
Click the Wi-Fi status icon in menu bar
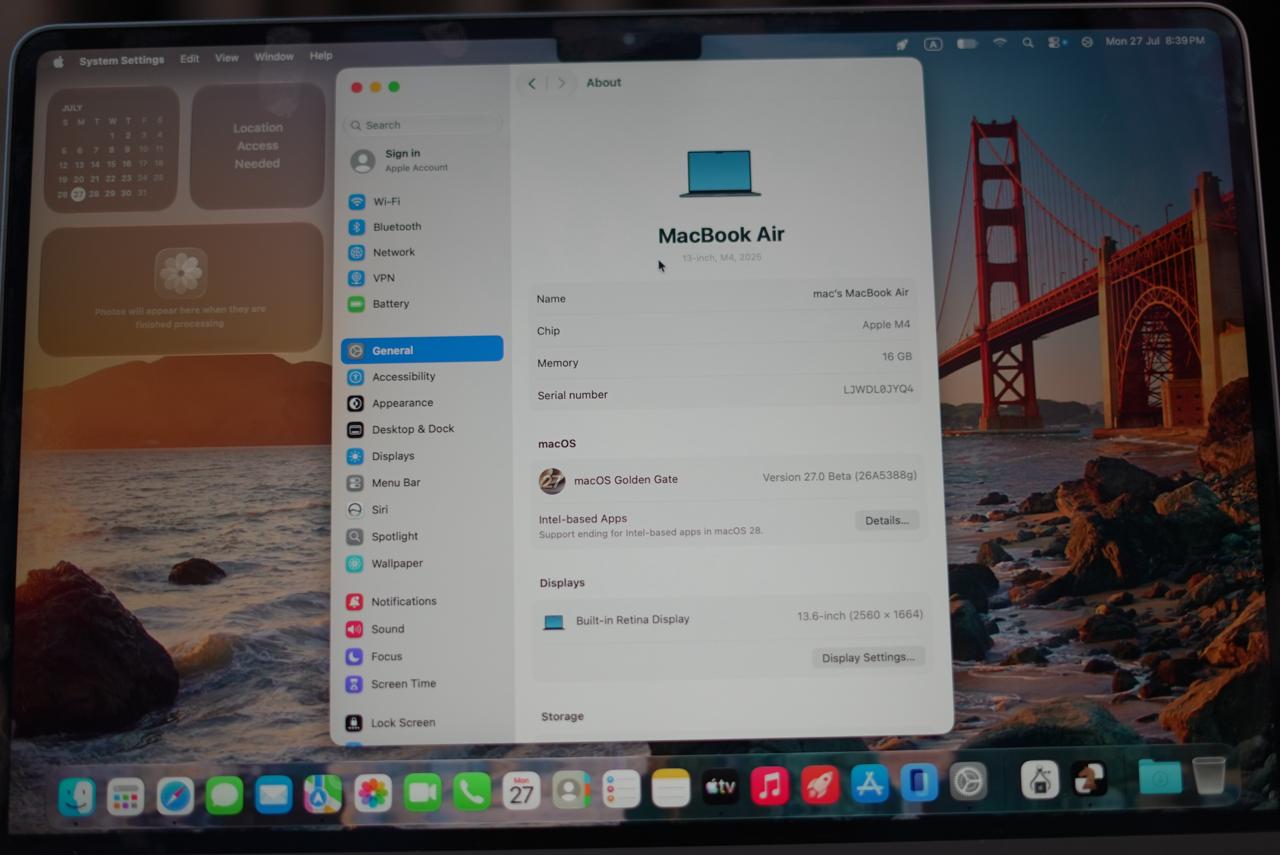coord(999,43)
